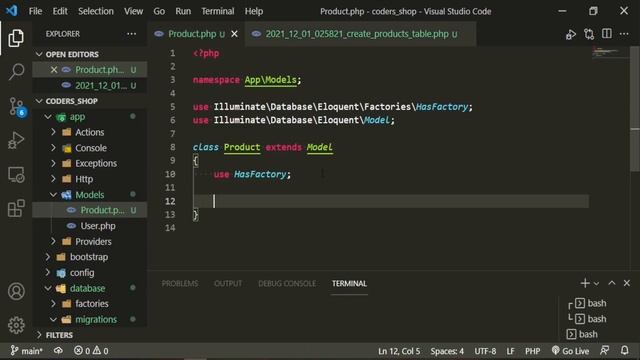Open the Explorer view in activity bar

point(16,38)
